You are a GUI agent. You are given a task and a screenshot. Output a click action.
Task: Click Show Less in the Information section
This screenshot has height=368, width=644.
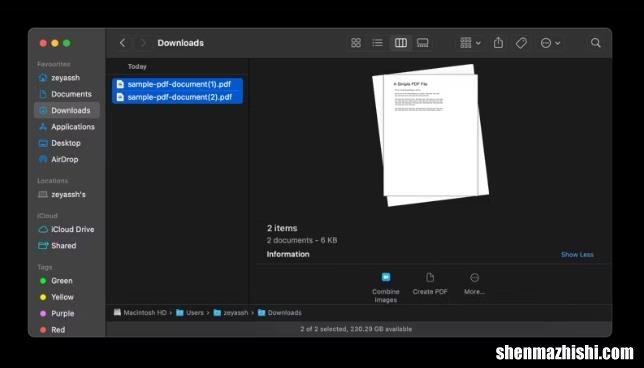[x=577, y=255]
